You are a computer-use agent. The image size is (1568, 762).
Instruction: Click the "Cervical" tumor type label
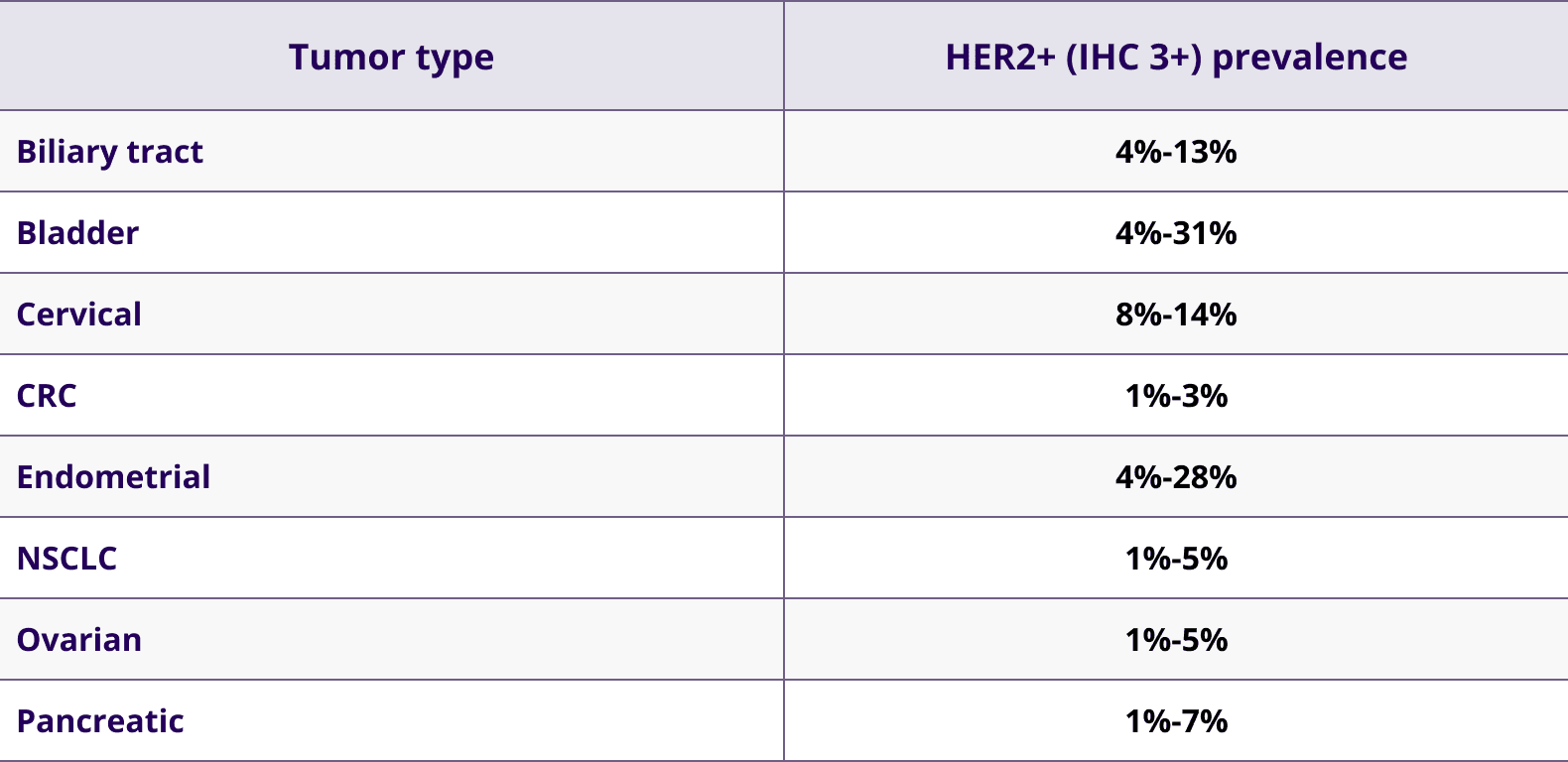[79, 315]
